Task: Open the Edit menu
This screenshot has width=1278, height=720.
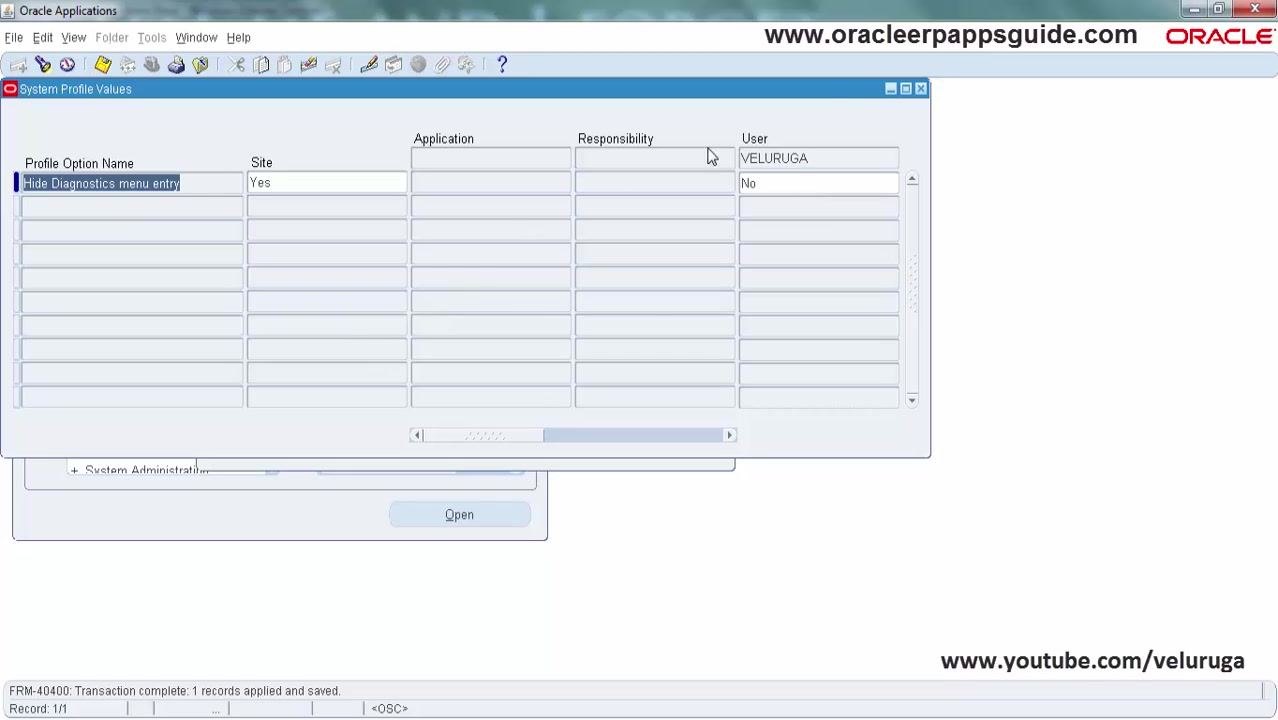Action: tap(43, 38)
